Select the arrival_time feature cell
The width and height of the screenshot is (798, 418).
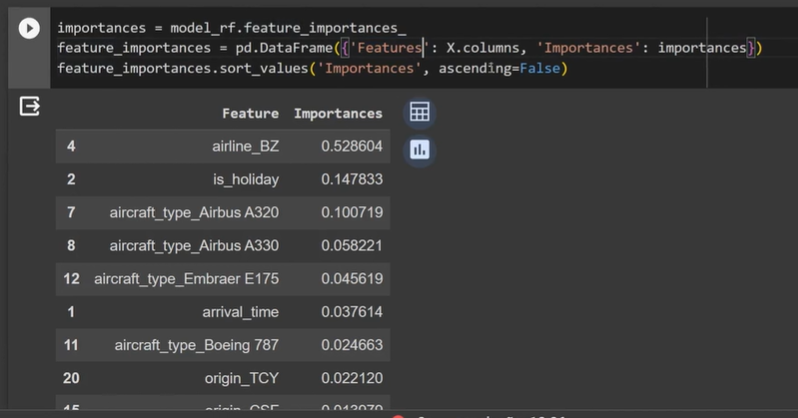point(240,312)
